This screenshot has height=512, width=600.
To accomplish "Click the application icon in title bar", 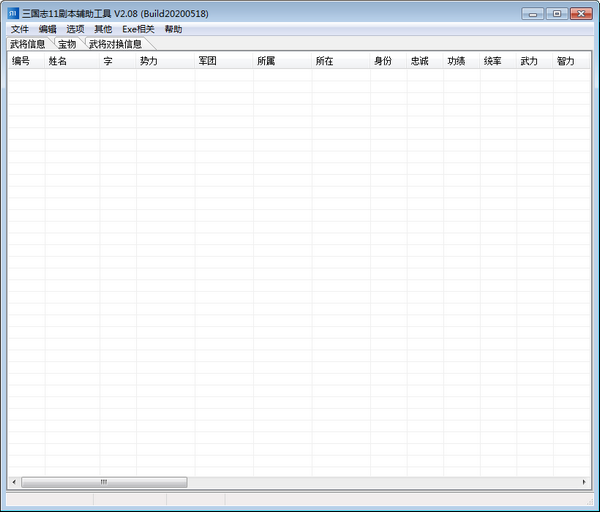I will (x=13, y=13).
